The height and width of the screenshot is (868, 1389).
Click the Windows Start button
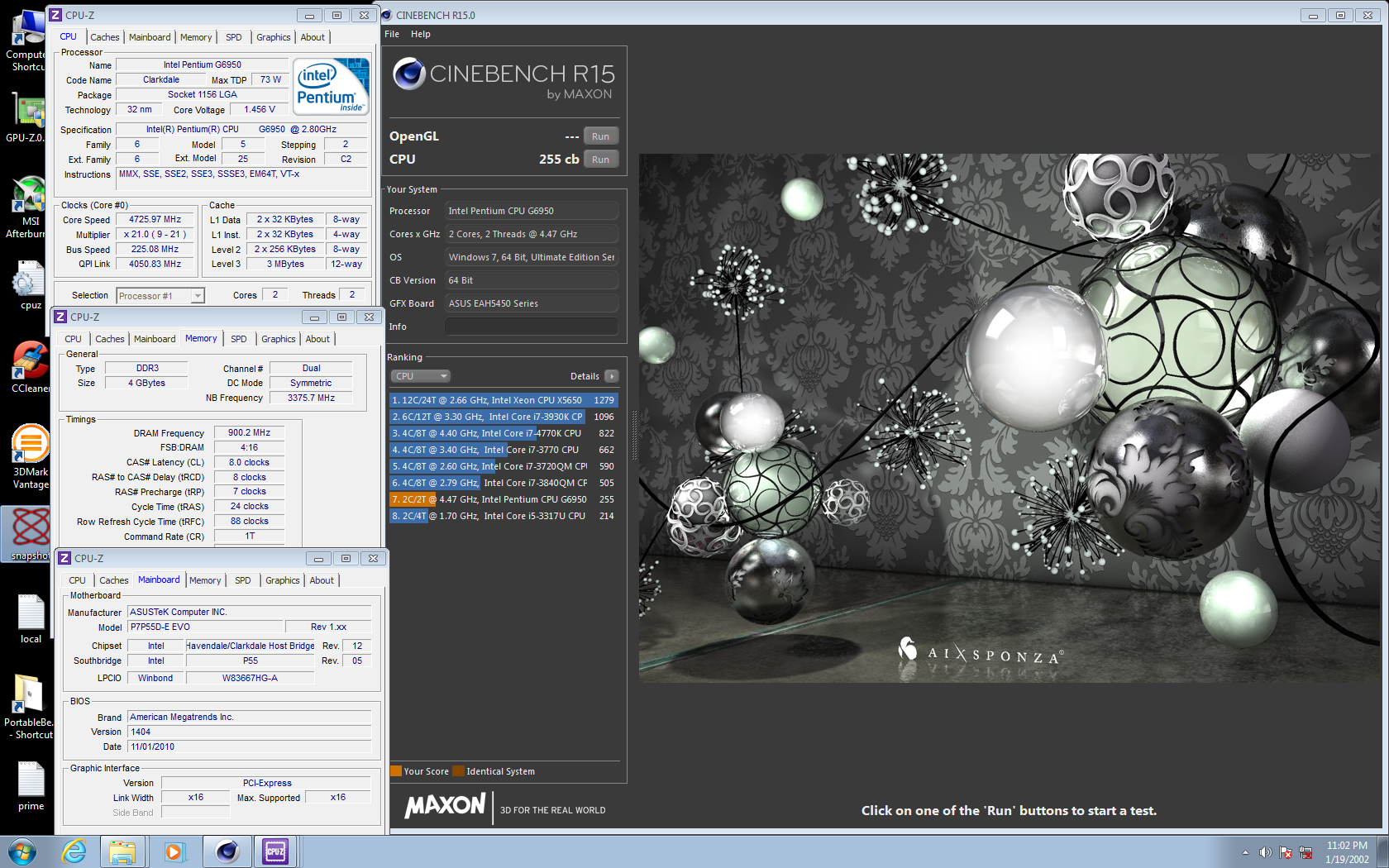pos(22,851)
